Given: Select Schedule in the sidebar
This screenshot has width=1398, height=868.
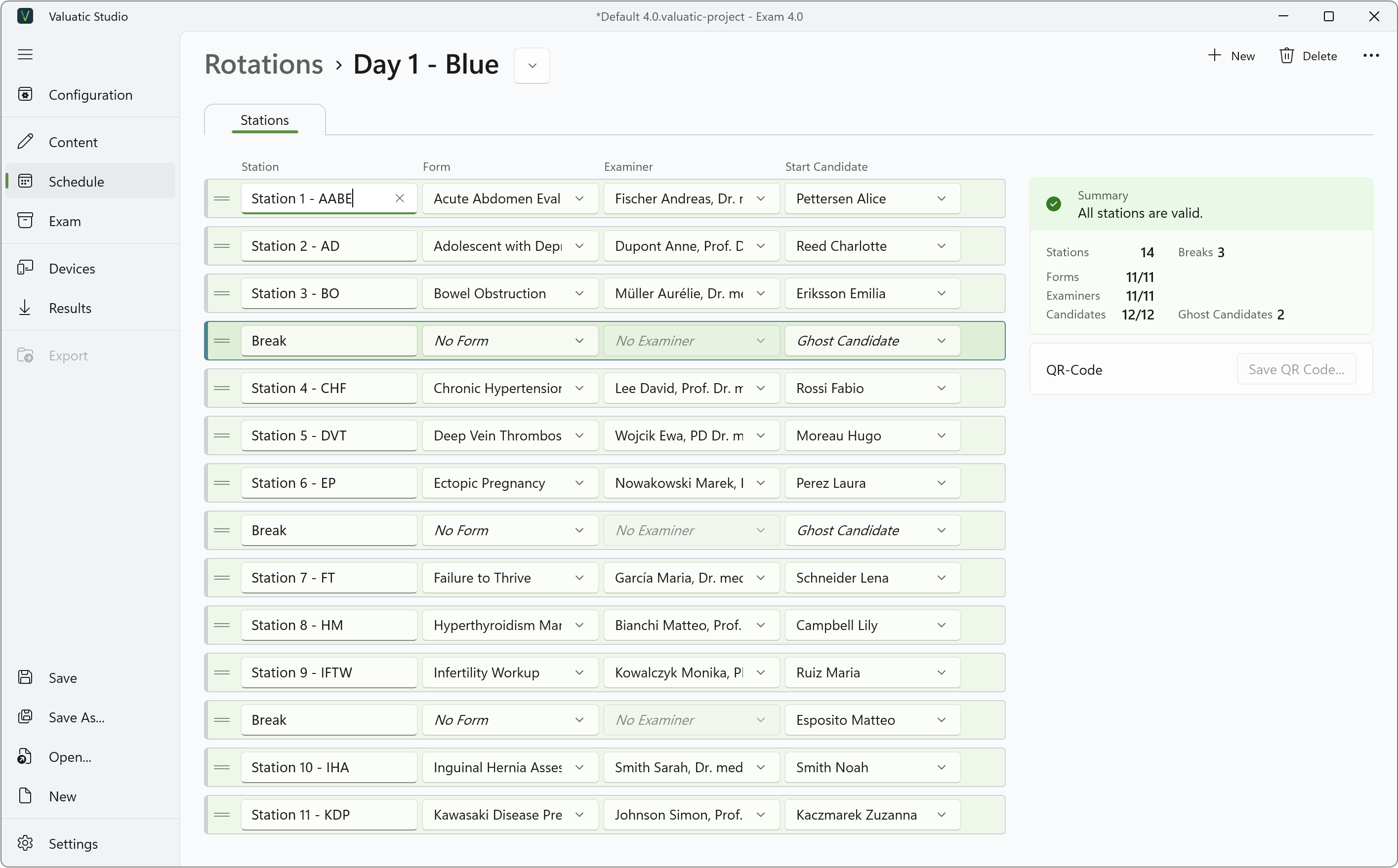Looking at the screenshot, I should point(90,181).
